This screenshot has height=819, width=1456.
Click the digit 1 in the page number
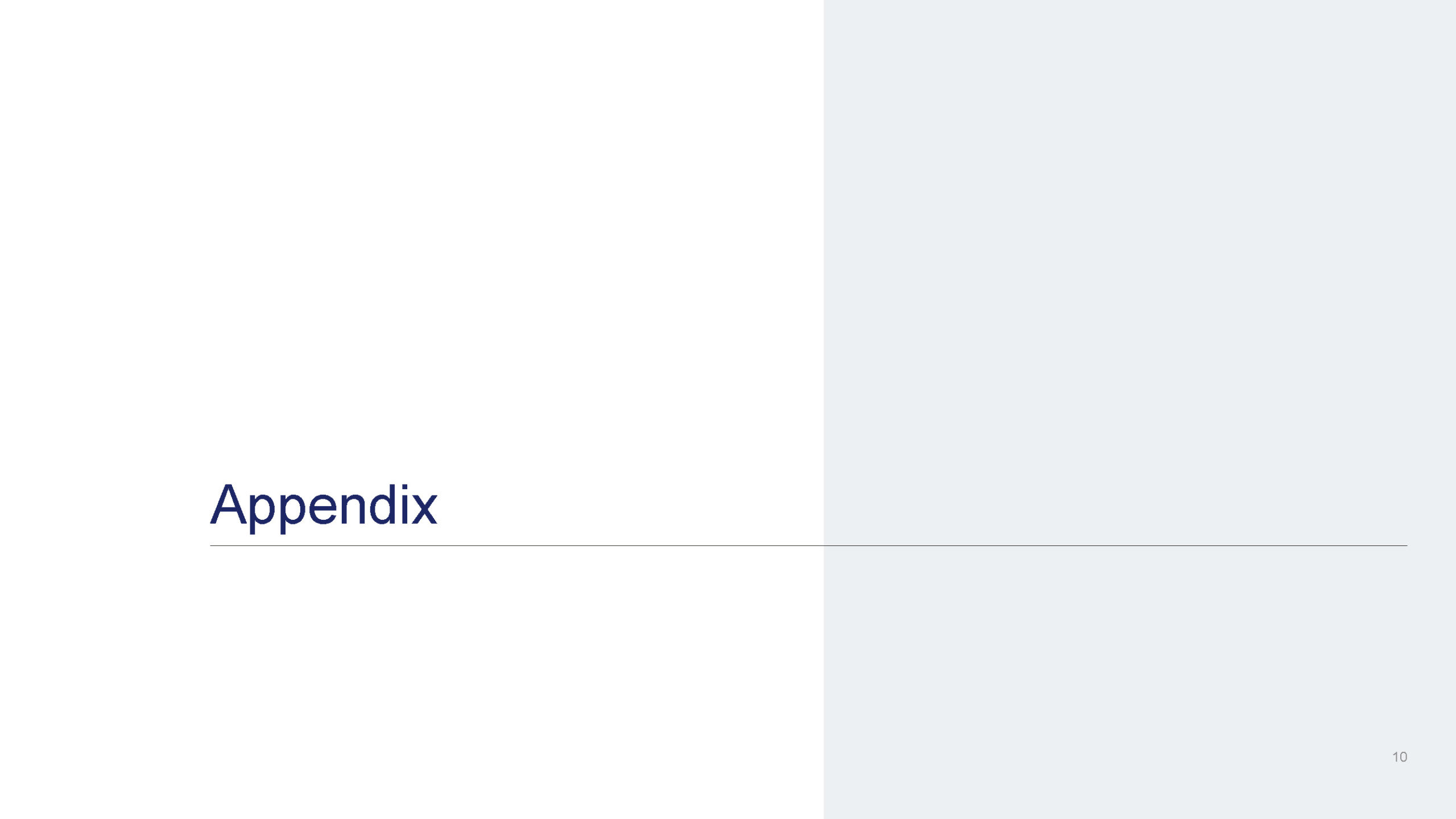click(1395, 757)
